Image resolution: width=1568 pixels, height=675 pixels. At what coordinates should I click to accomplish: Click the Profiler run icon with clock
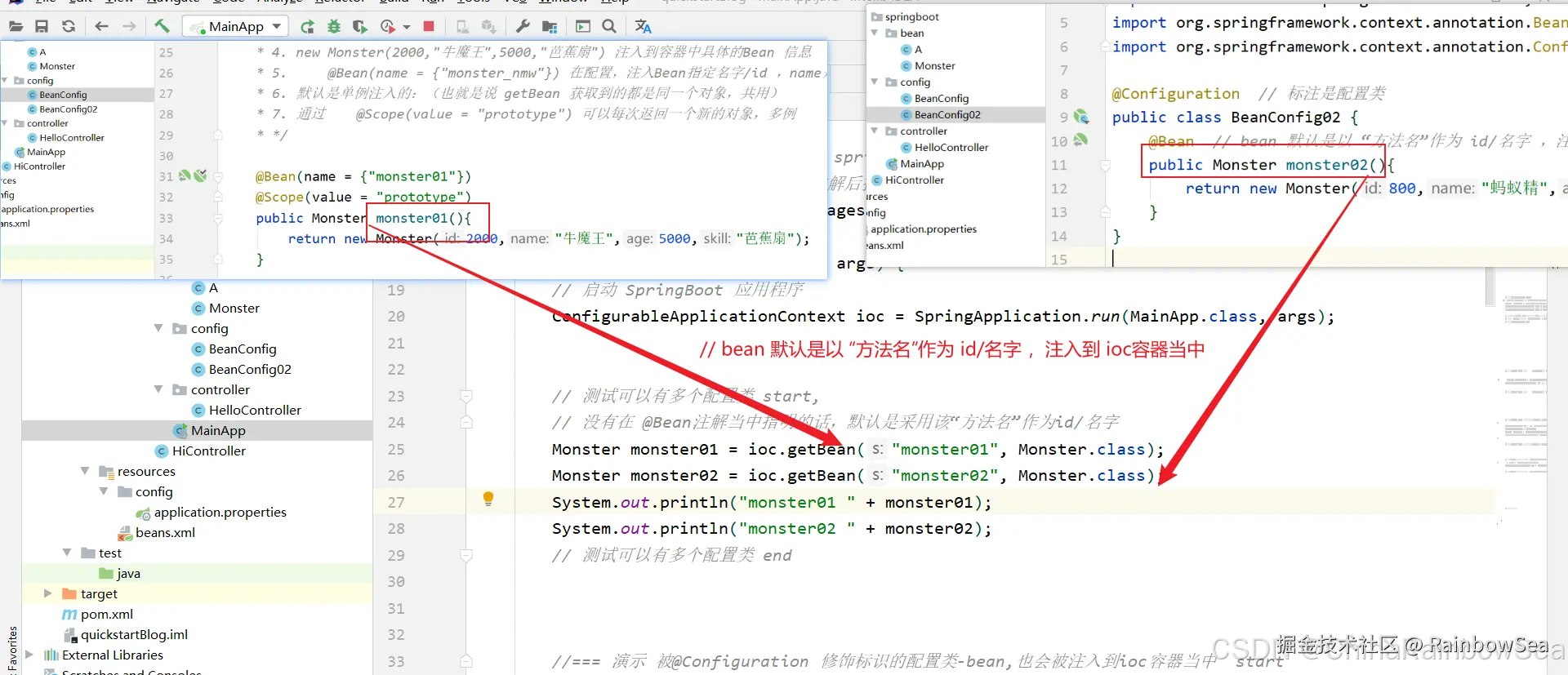[x=387, y=26]
